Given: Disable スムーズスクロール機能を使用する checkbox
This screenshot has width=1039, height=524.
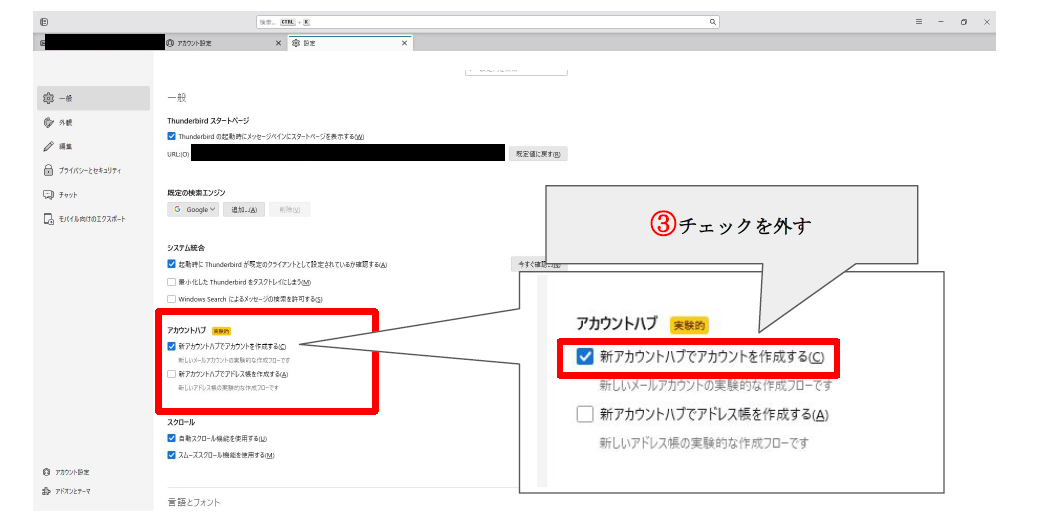Looking at the screenshot, I should pyautogui.click(x=172, y=455).
